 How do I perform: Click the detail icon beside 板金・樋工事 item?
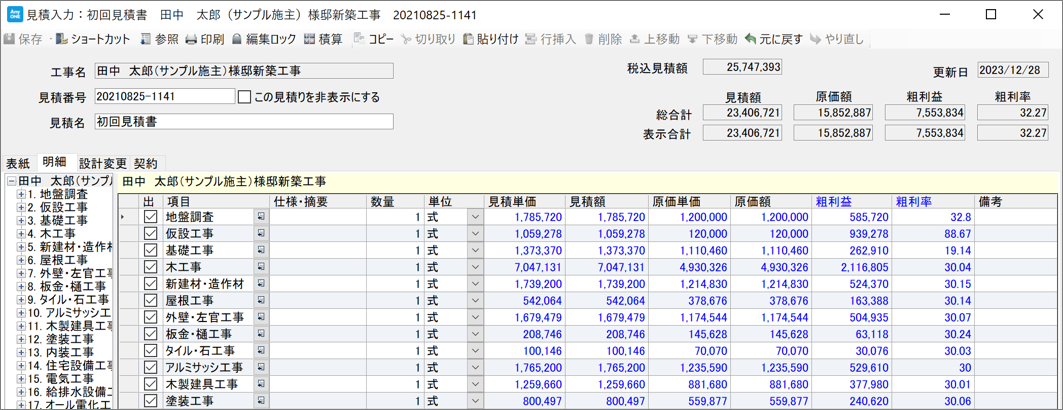point(260,334)
